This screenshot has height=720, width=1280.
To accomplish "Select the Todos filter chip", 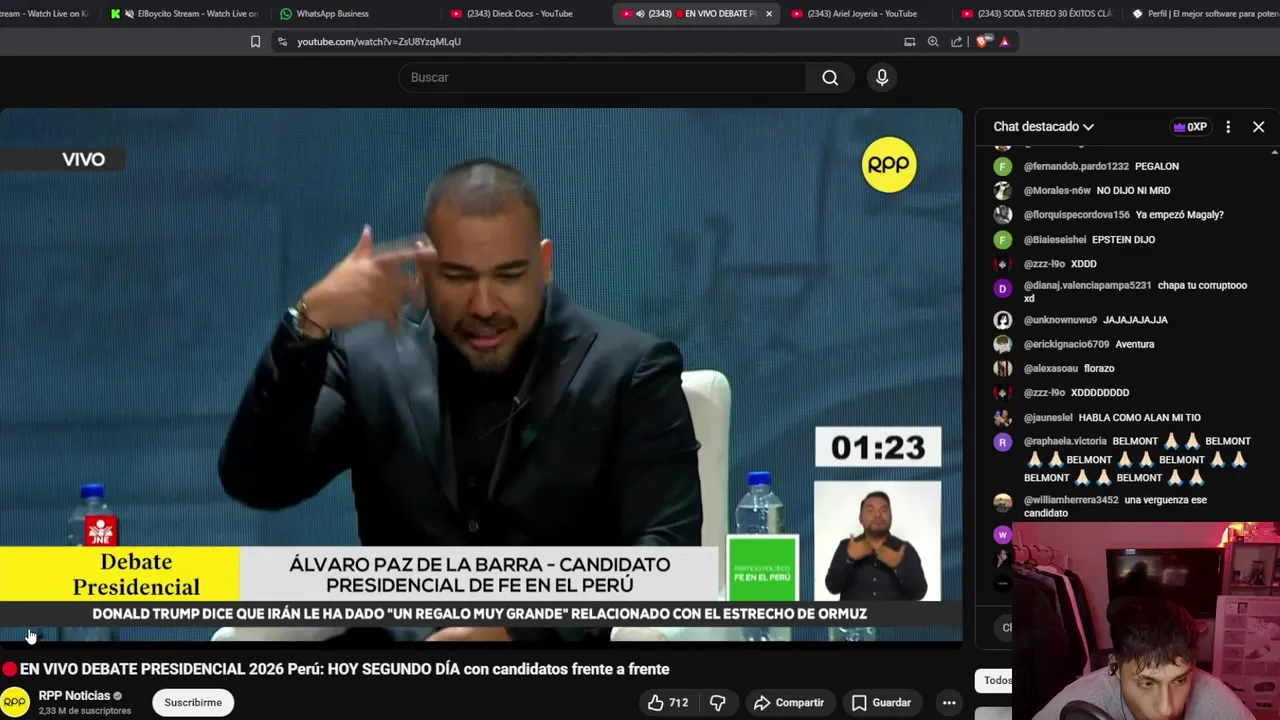I will click(x=996, y=681).
